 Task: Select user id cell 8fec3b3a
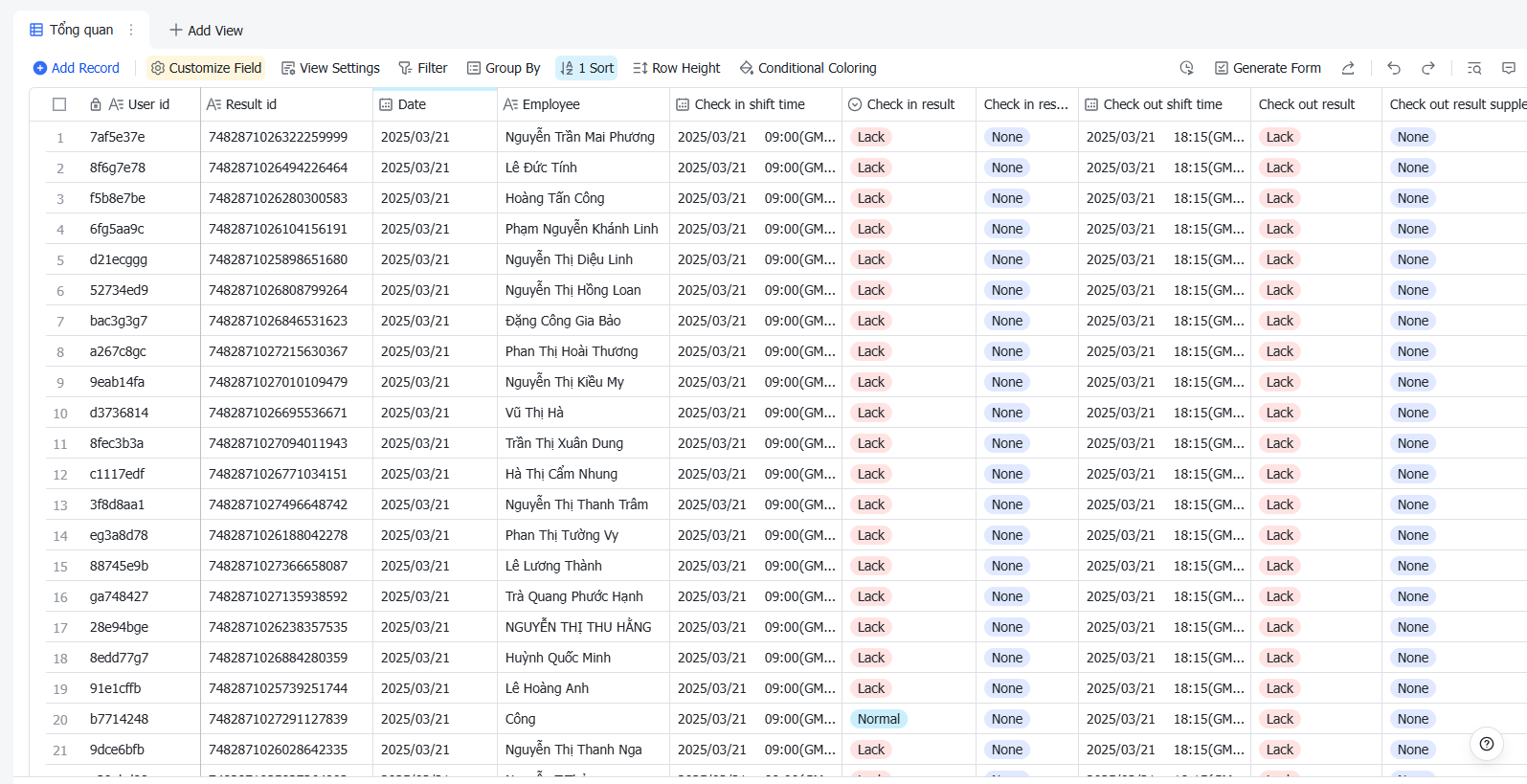(141, 443)
